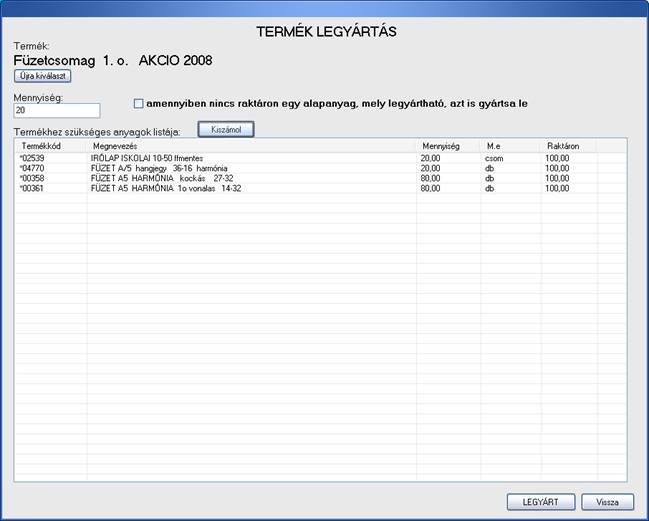This screenshot has height=521, width=649.
Task: Click 'IRÓLAP ISKOLAI 10-50 ffmentes' name
Action: tap(147, 158)
